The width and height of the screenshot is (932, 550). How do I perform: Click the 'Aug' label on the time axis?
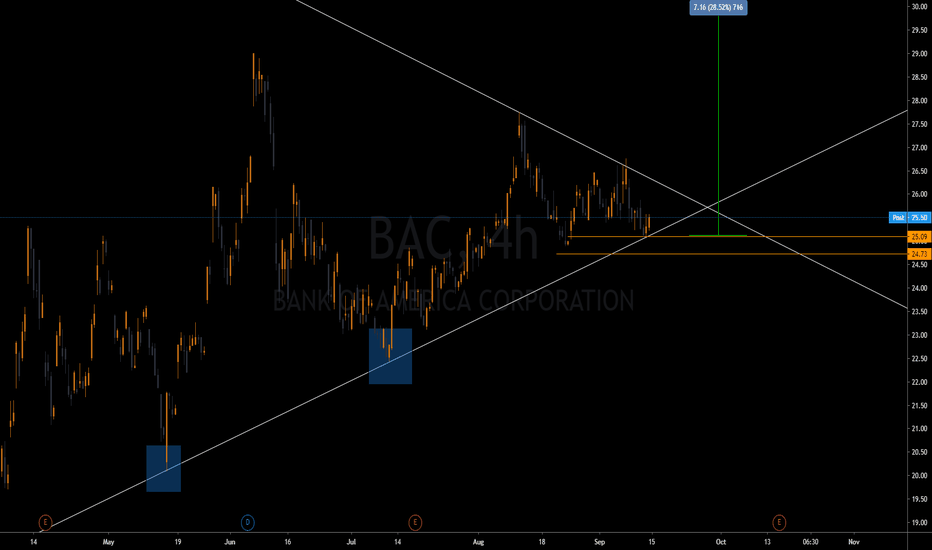478,542
